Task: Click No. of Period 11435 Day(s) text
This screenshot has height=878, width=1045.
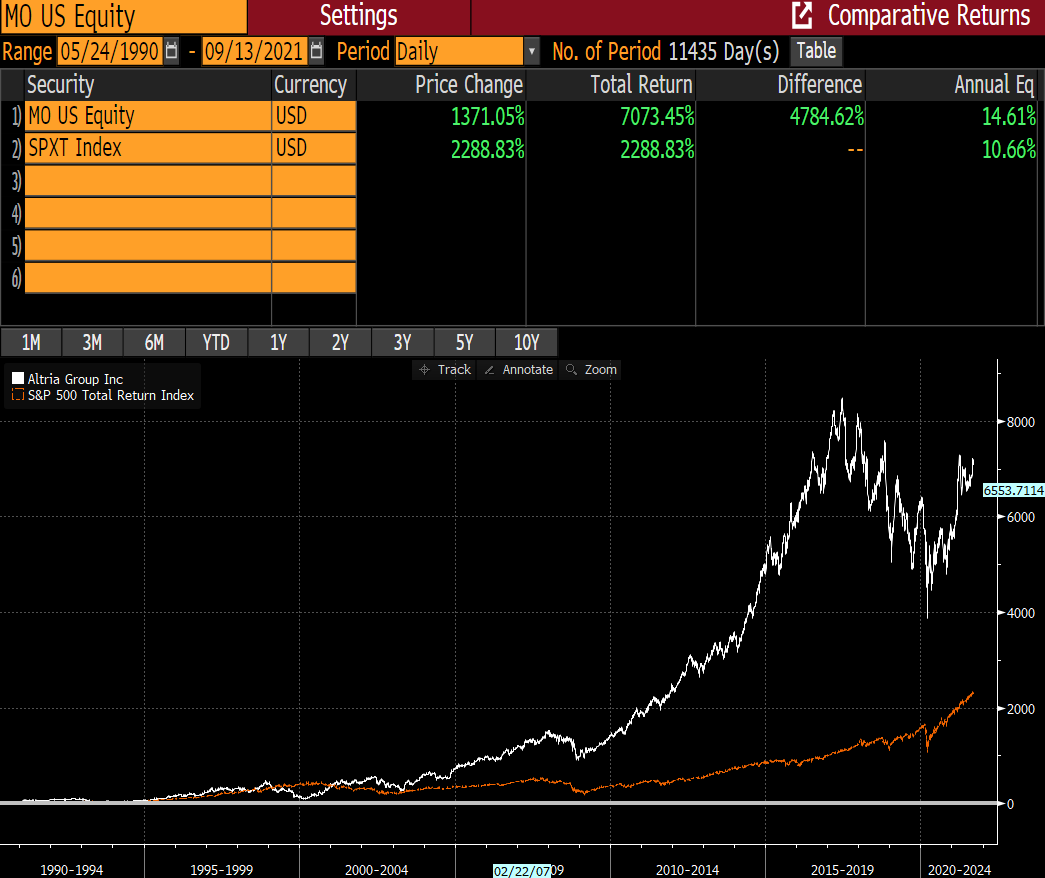Action: pos(665,51)
